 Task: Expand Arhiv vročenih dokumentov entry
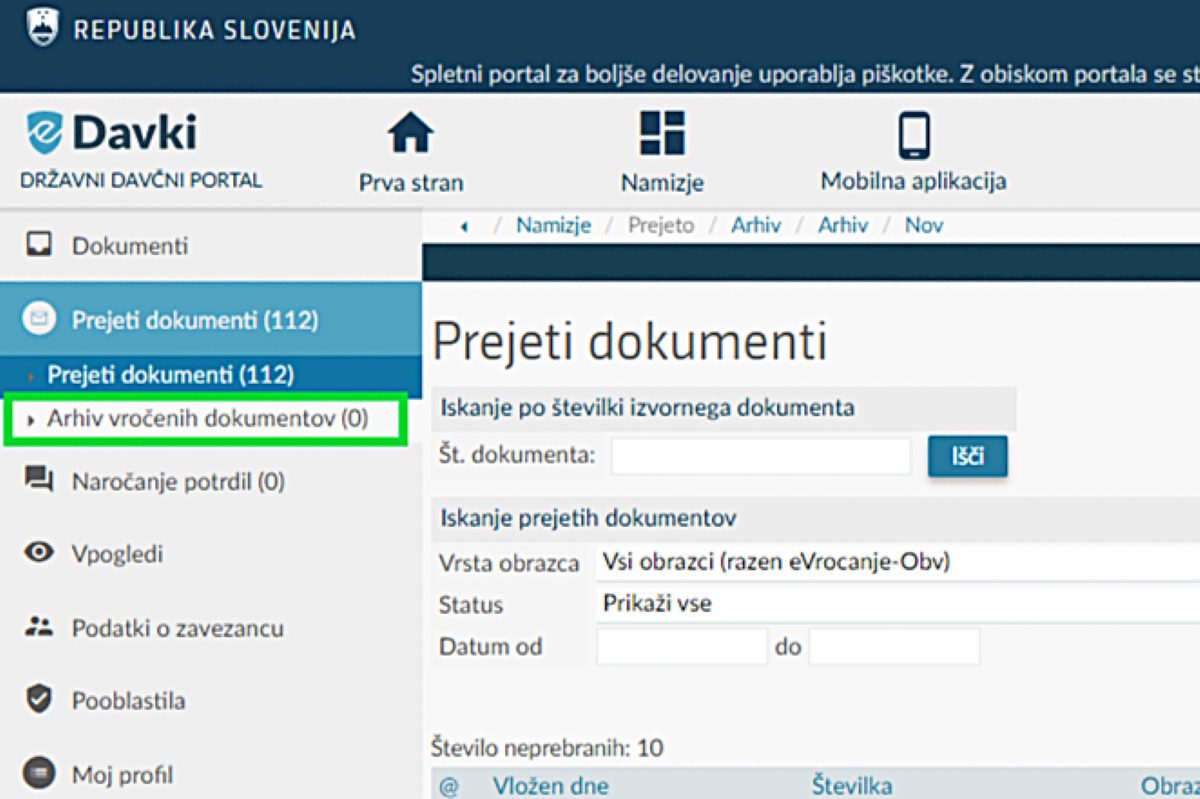click(x=200, y=416)
